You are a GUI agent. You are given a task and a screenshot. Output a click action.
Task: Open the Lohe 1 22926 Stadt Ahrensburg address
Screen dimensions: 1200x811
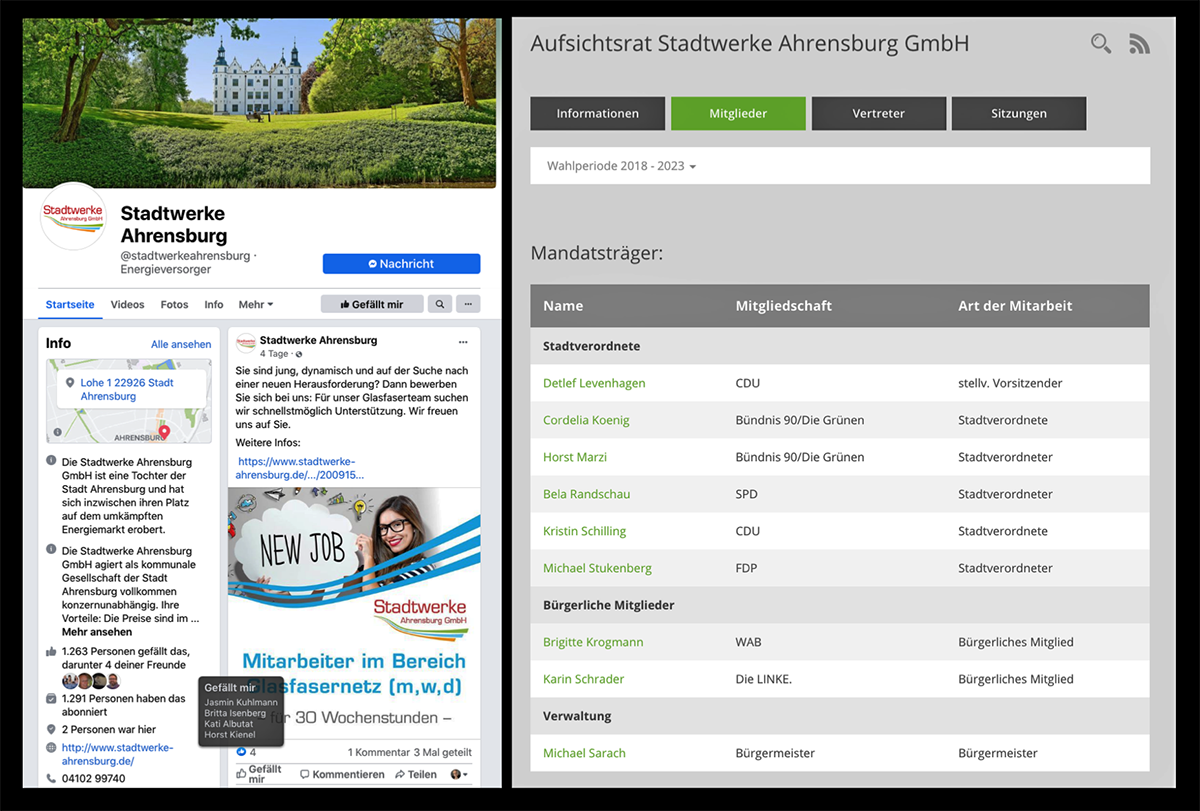click(x=127, y=389)
